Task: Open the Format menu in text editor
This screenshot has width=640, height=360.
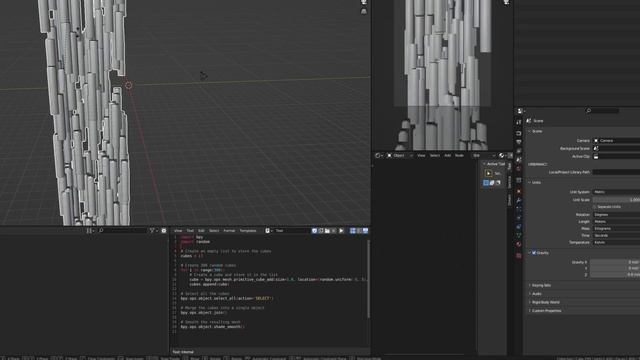Action: pos(229,231)
